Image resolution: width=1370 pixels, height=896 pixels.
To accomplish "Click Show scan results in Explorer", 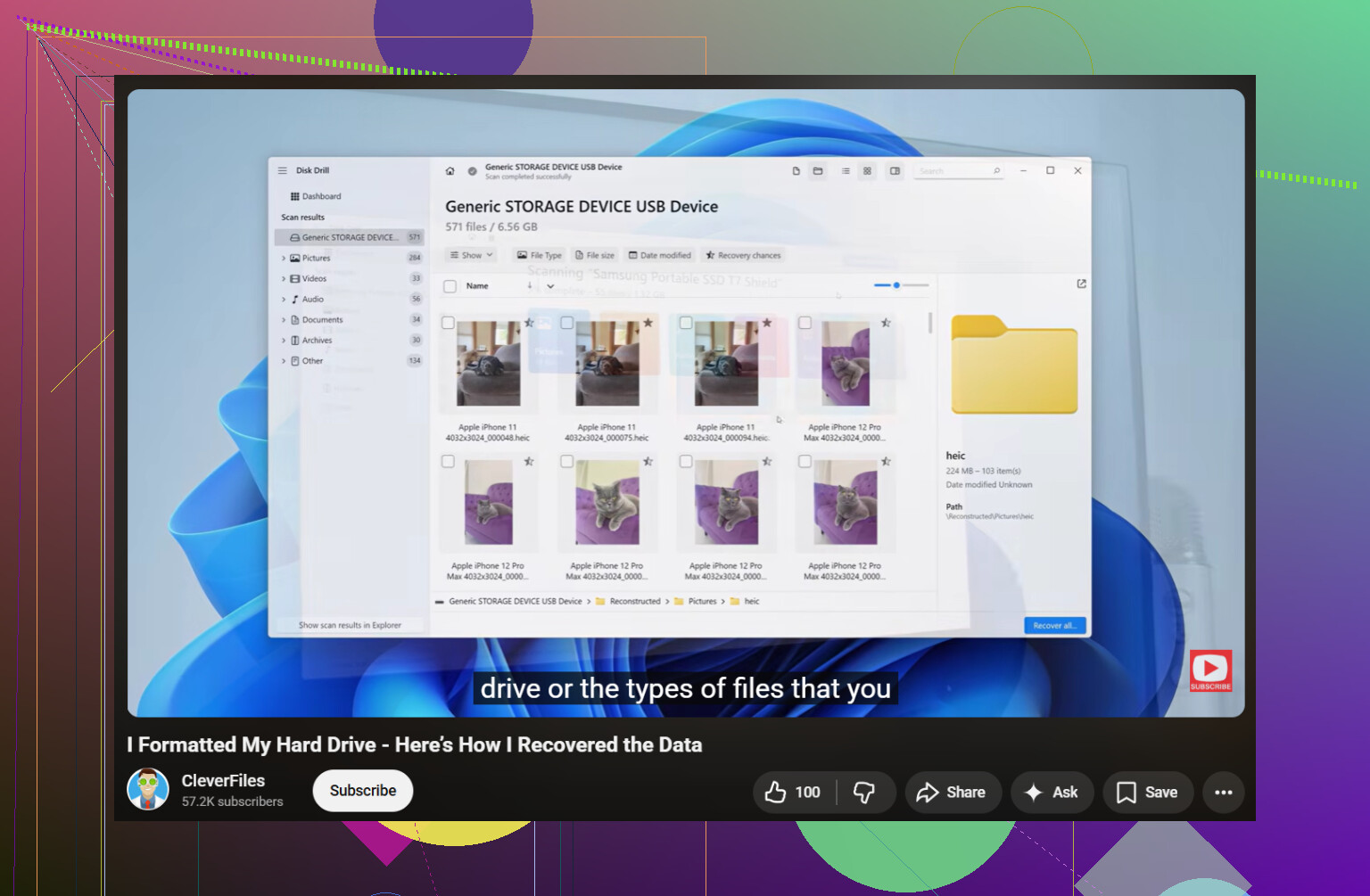I will (350, 625).
